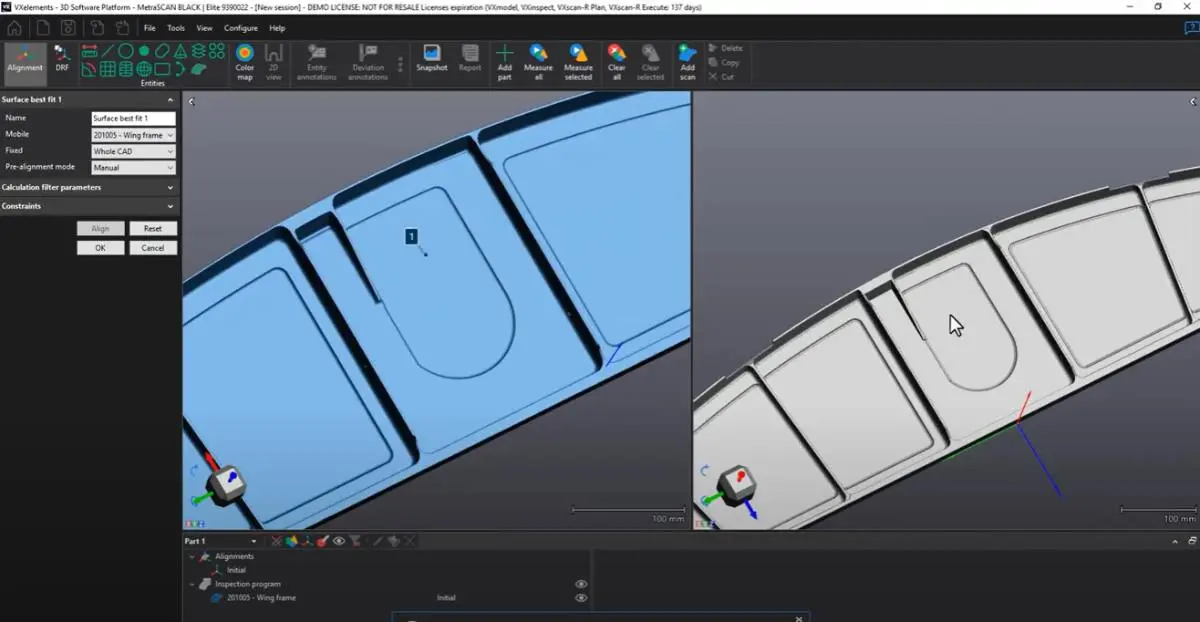Click the Add part icon
The height and width of the screenshot is (622, 1200).
tap(505, 60)
